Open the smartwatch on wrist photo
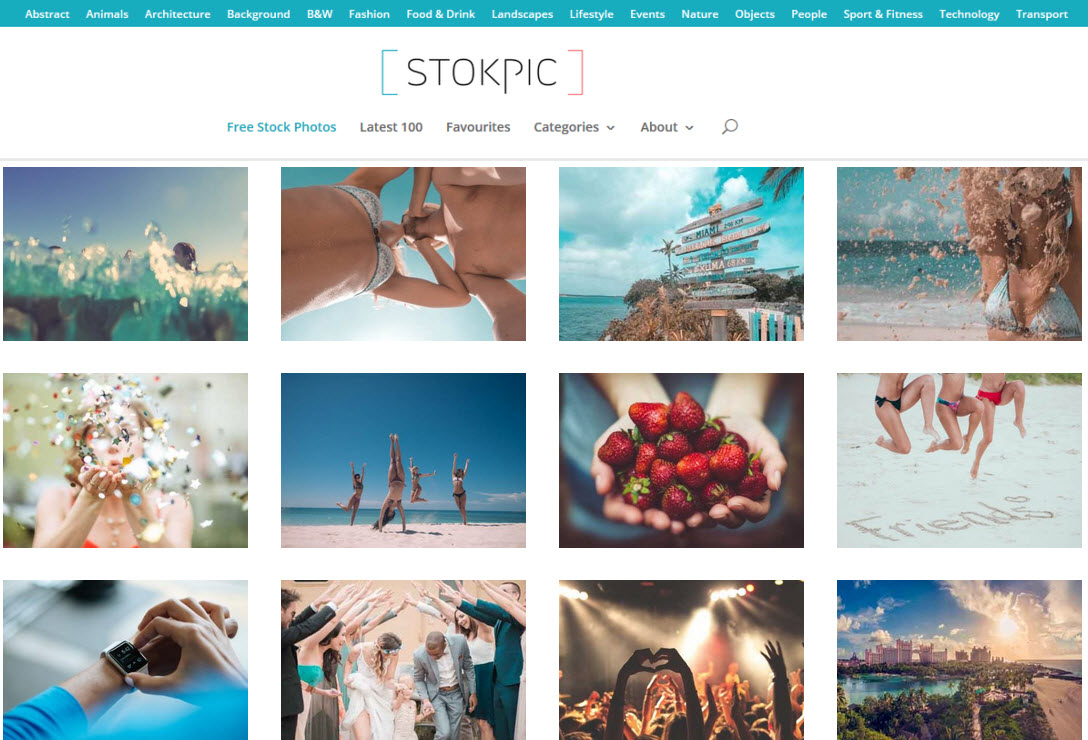Viewport: 1088px width, 740px height. coord(126,660)
